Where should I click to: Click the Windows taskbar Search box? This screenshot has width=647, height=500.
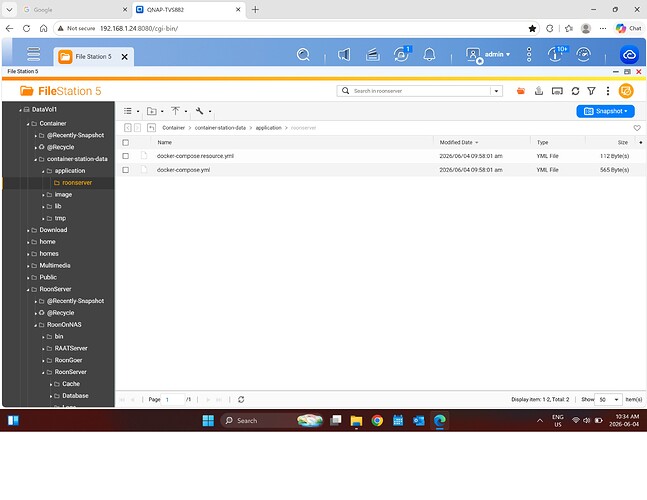pos(272,421)
